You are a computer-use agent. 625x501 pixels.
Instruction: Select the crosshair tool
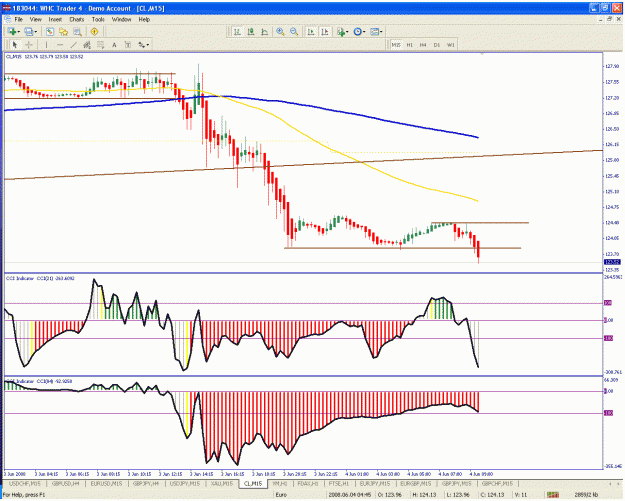[29, 45]
